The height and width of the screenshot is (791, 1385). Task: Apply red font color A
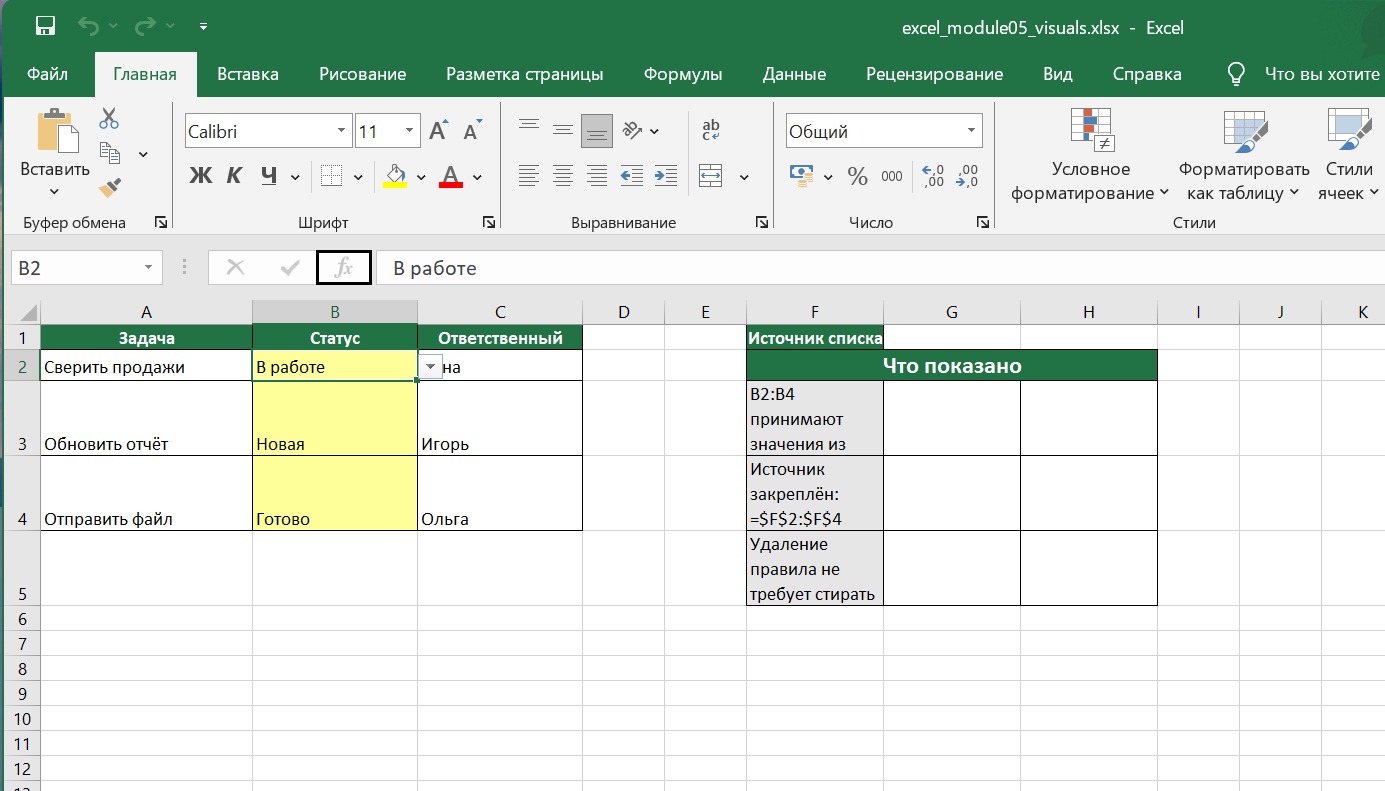coord(451,176)
